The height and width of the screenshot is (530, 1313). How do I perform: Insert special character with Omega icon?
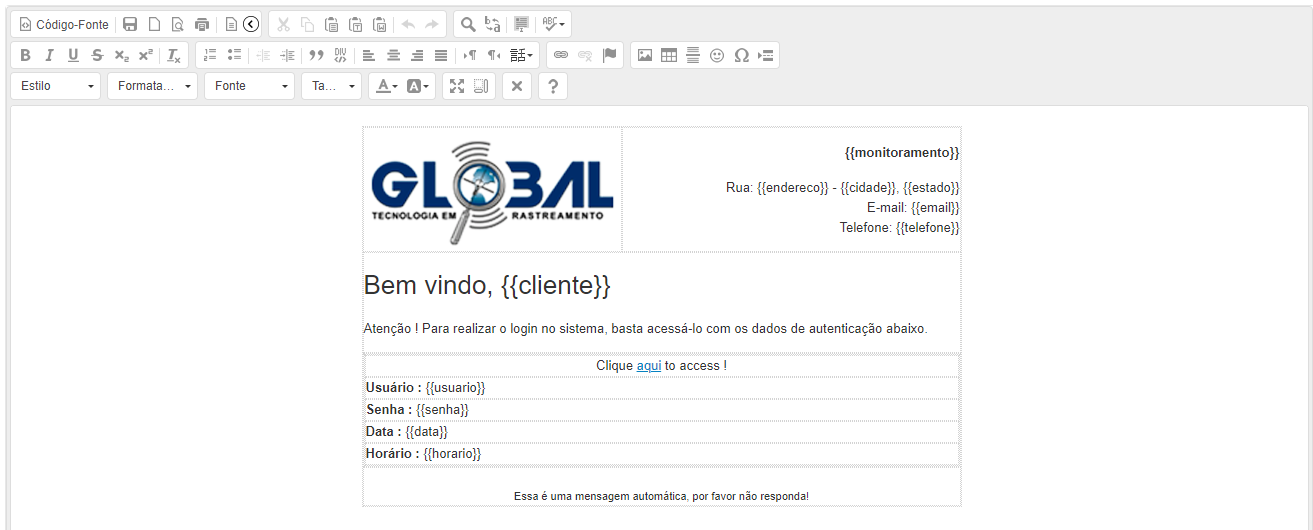click(x=741, y=55)
